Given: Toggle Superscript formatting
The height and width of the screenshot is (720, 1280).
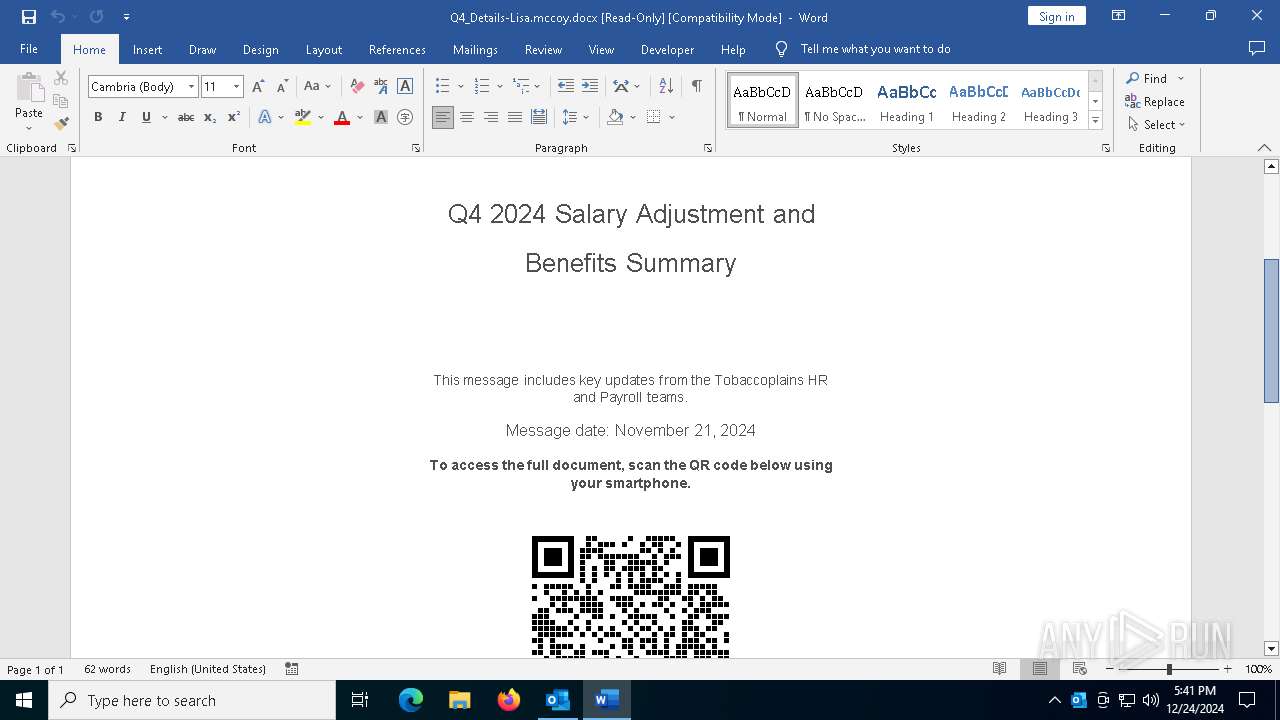Looking at the screenshot, I should pyautogui.click(x=233, y=117).
